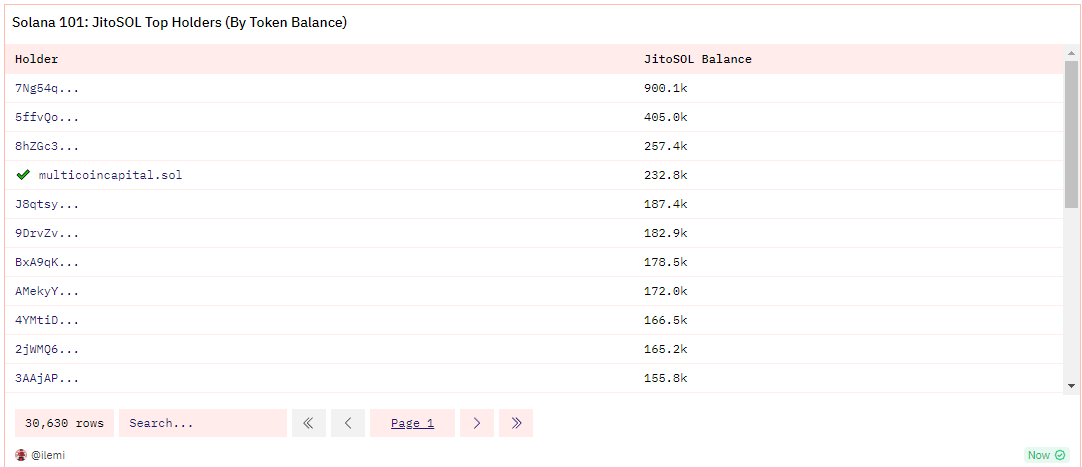Open the Page 1 selector
1082x467 pixels.
(x=412, y=423)
